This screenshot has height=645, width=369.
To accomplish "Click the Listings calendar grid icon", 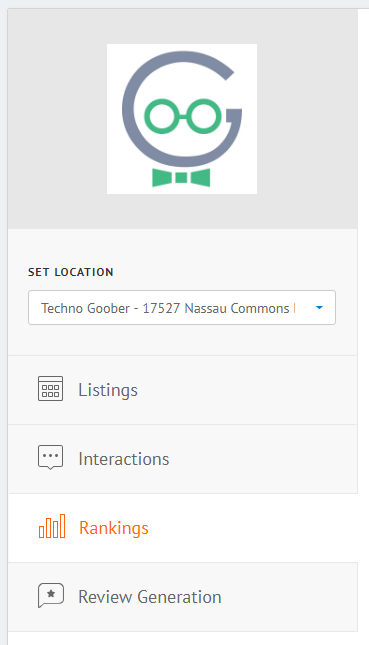I will point(51,388).
